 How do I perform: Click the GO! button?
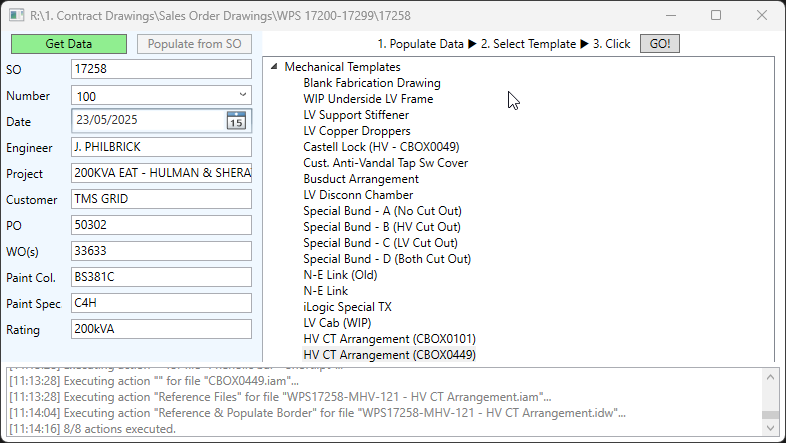660,44
